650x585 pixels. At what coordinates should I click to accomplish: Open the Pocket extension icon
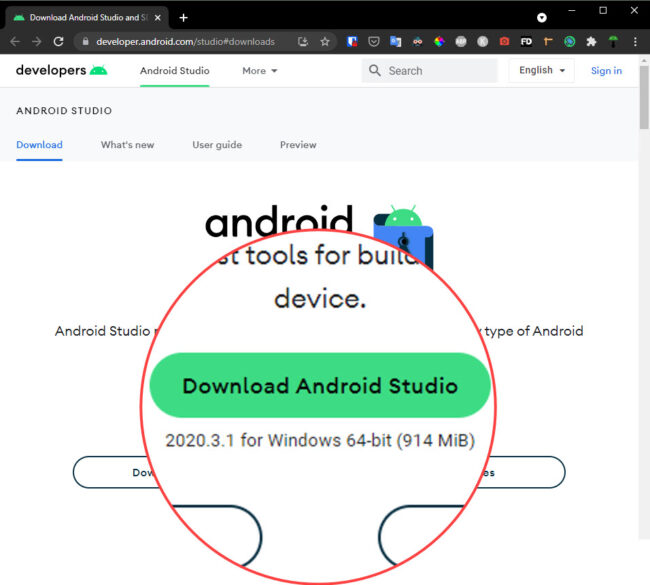[x=374, y=41]
